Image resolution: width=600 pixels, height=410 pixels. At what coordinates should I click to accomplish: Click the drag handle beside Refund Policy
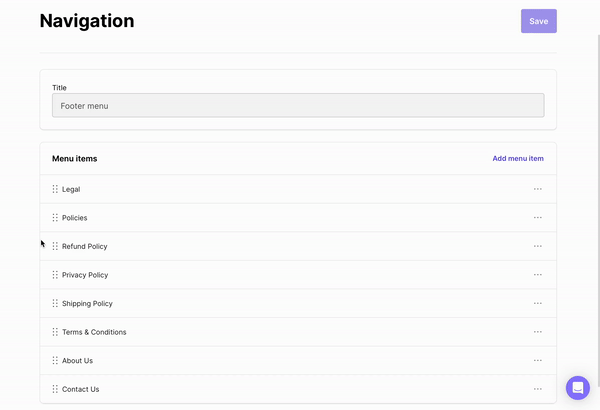point(55,246)
